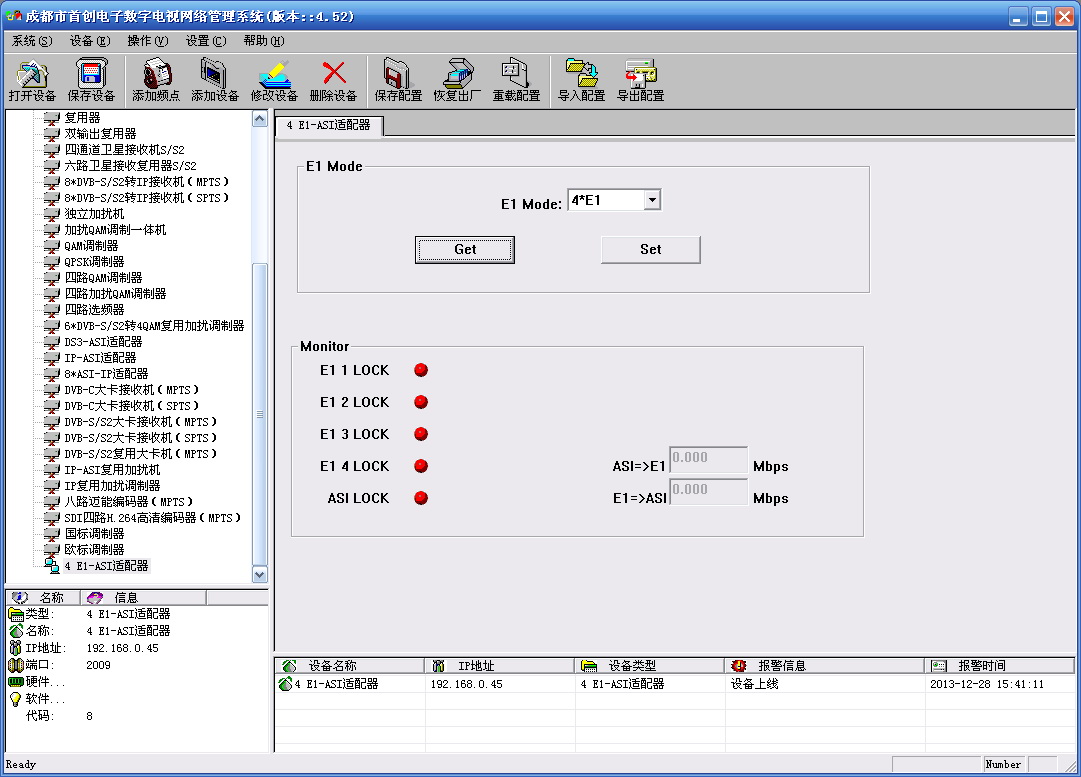Click the 设备名称 column header
Viewport: 1081px width, 777px height.
pyautogui.click(x=350, y=666)
